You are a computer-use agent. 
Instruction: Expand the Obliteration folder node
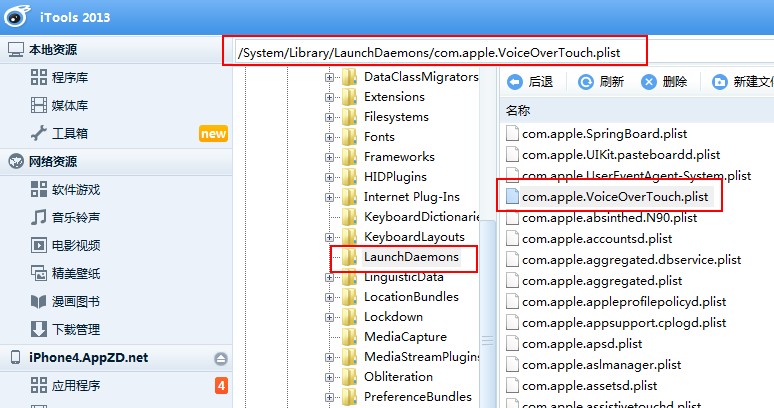tap(329, 377)
